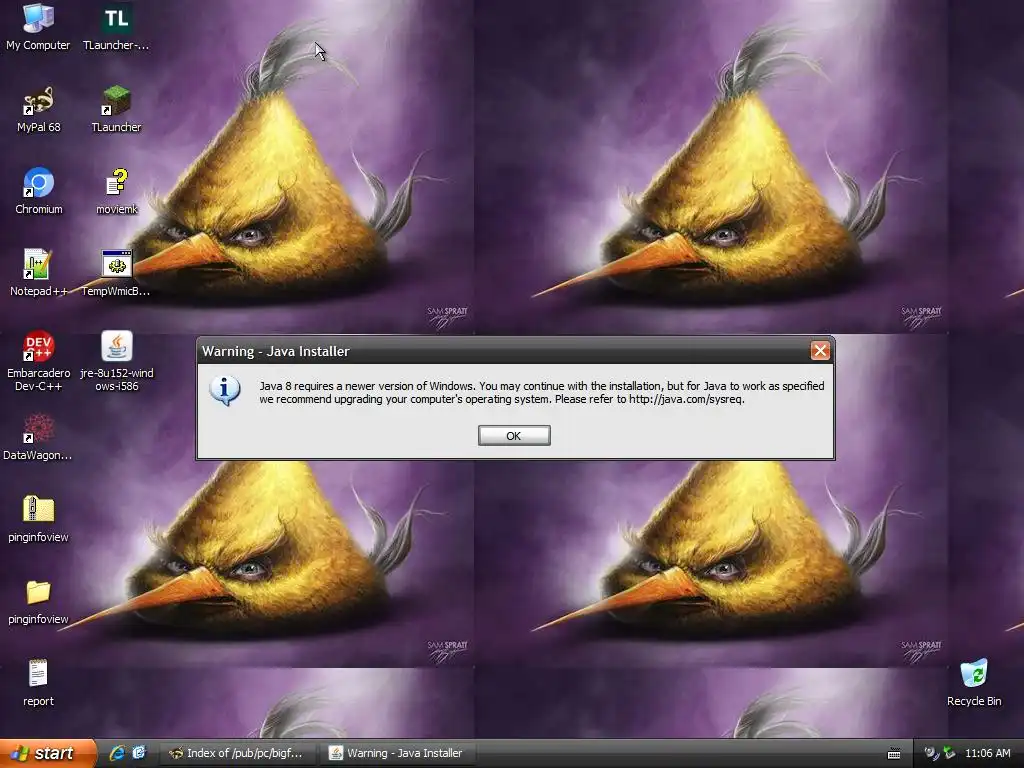The height and width of the screenshot is (768, 1024).
Task: Select the moviemk help file icon
Action: click(117, 191)
